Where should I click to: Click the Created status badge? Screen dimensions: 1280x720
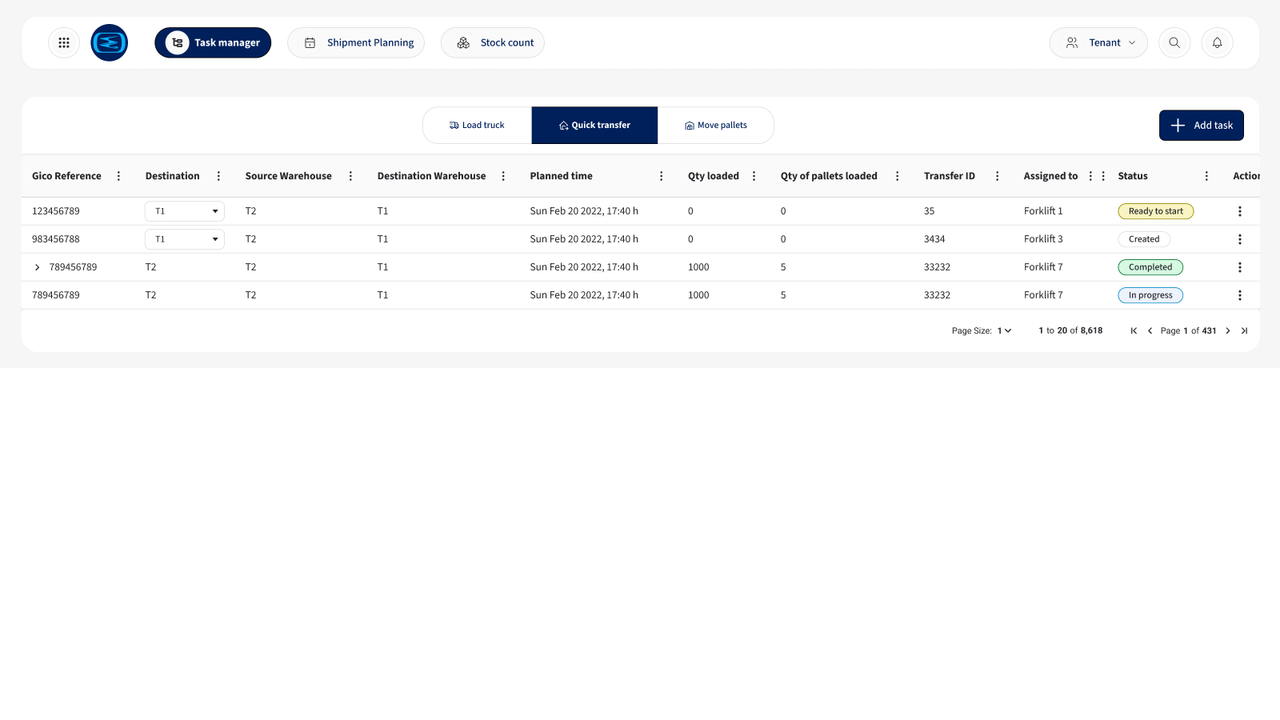click(x=1144, y=239)
